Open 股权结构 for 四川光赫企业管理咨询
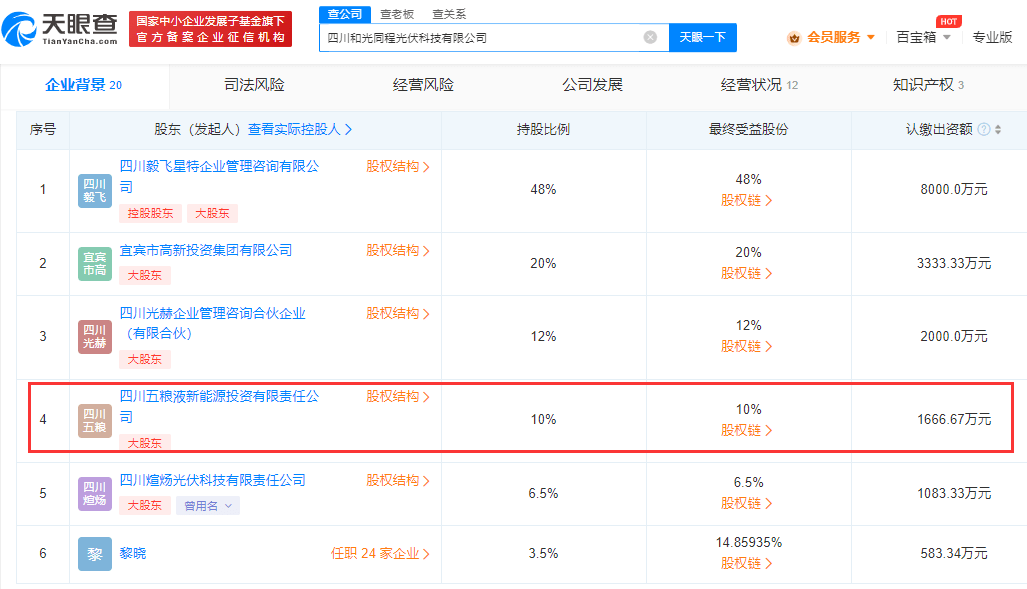 pyautogui.click(x=398, y=313)
